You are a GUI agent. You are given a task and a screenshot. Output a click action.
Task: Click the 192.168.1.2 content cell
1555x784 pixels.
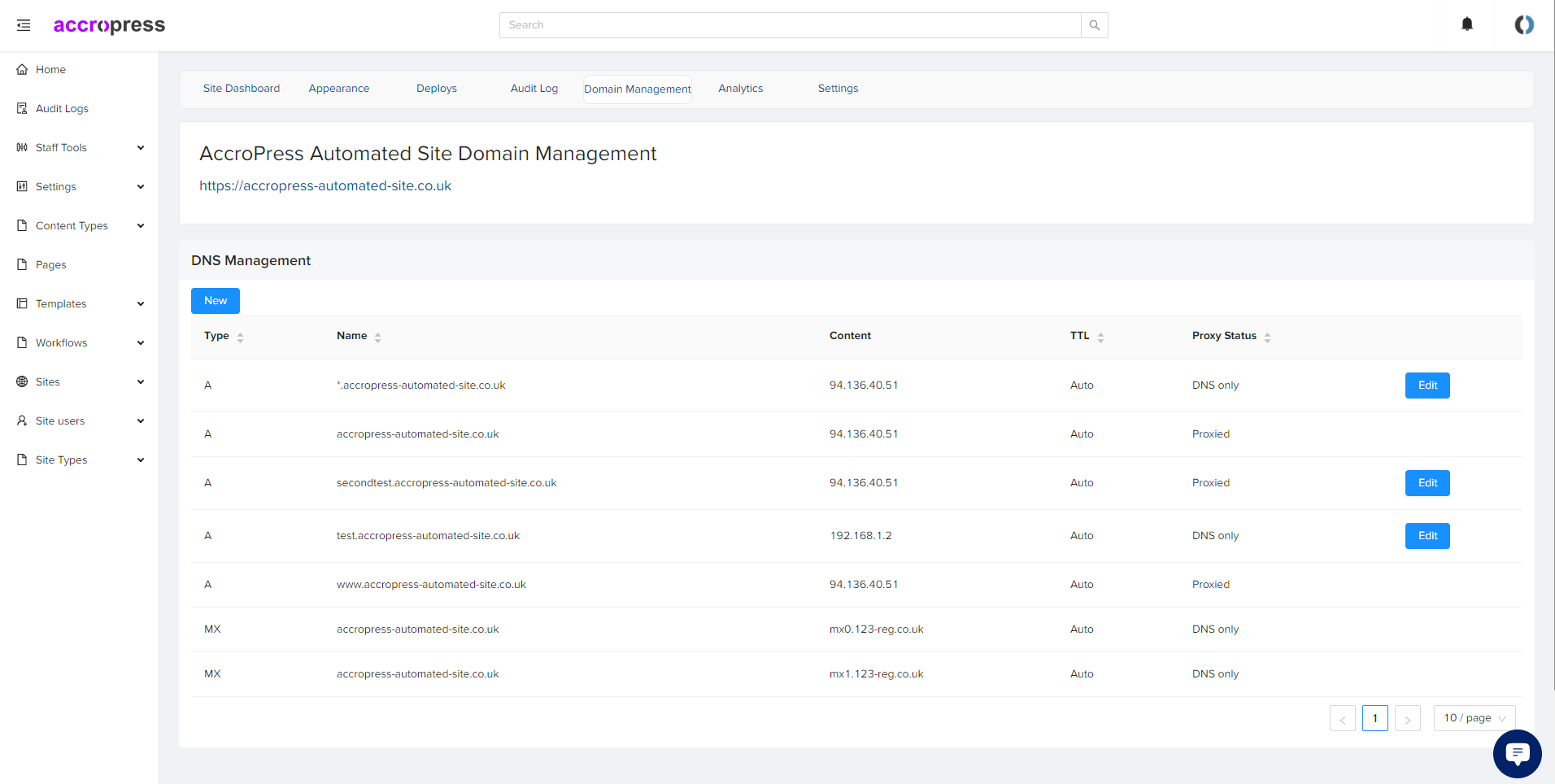tap(860, 536)
